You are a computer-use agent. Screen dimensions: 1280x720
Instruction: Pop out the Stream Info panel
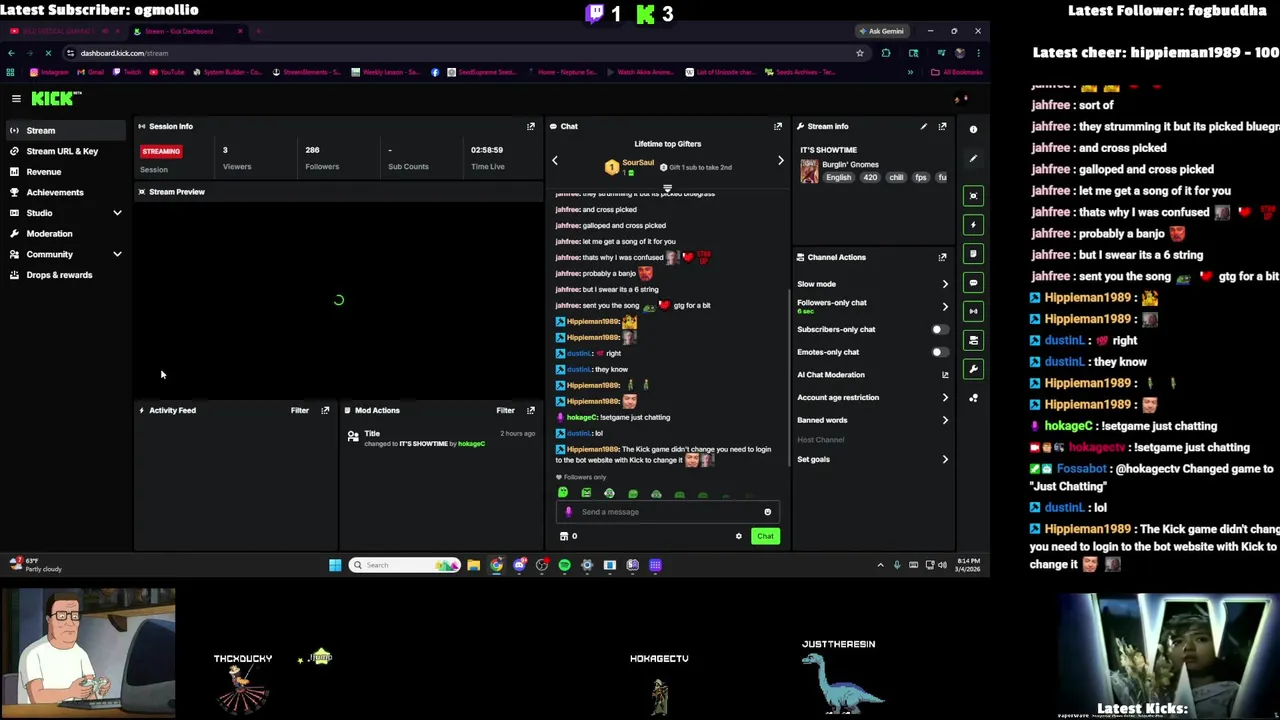942,126
